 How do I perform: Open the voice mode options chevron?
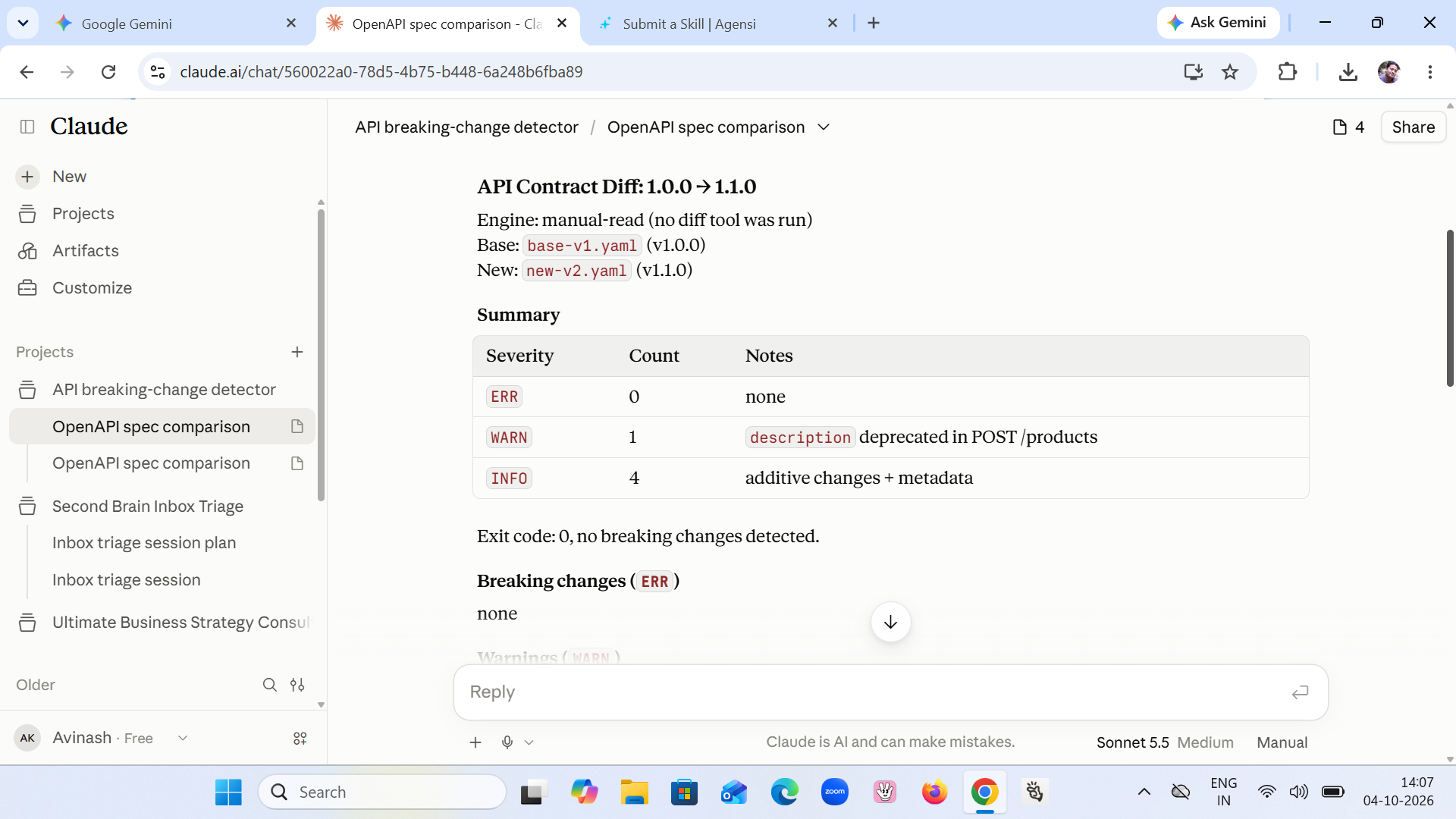coord(529,742)
